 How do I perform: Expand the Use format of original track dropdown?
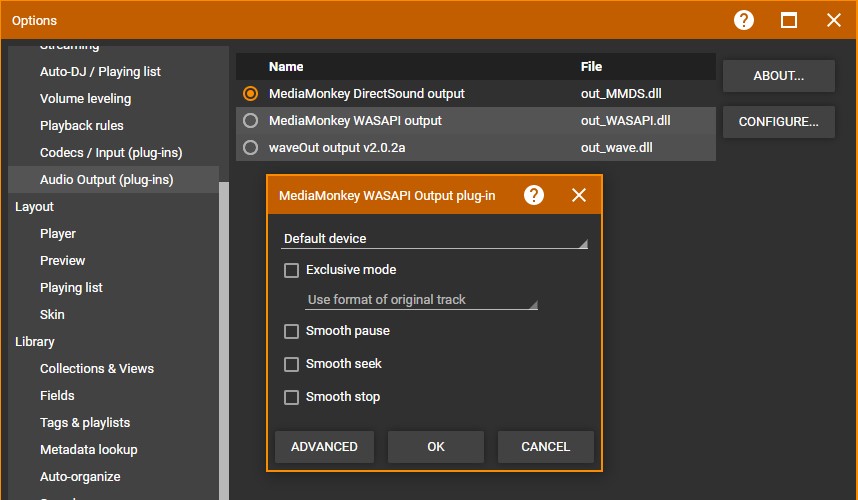click(x=421, y=300)
